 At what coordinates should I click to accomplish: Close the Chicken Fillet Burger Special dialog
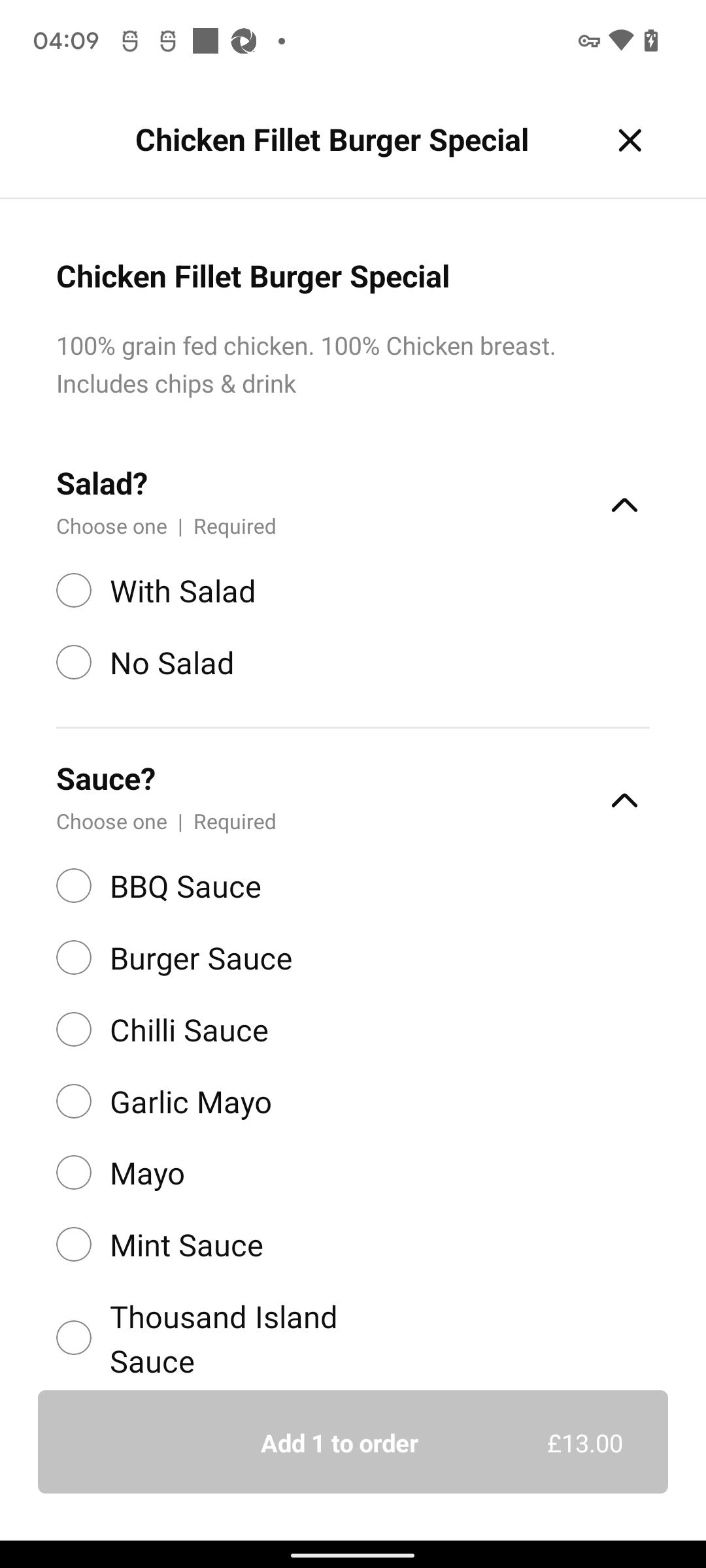(x=630, y=140)
